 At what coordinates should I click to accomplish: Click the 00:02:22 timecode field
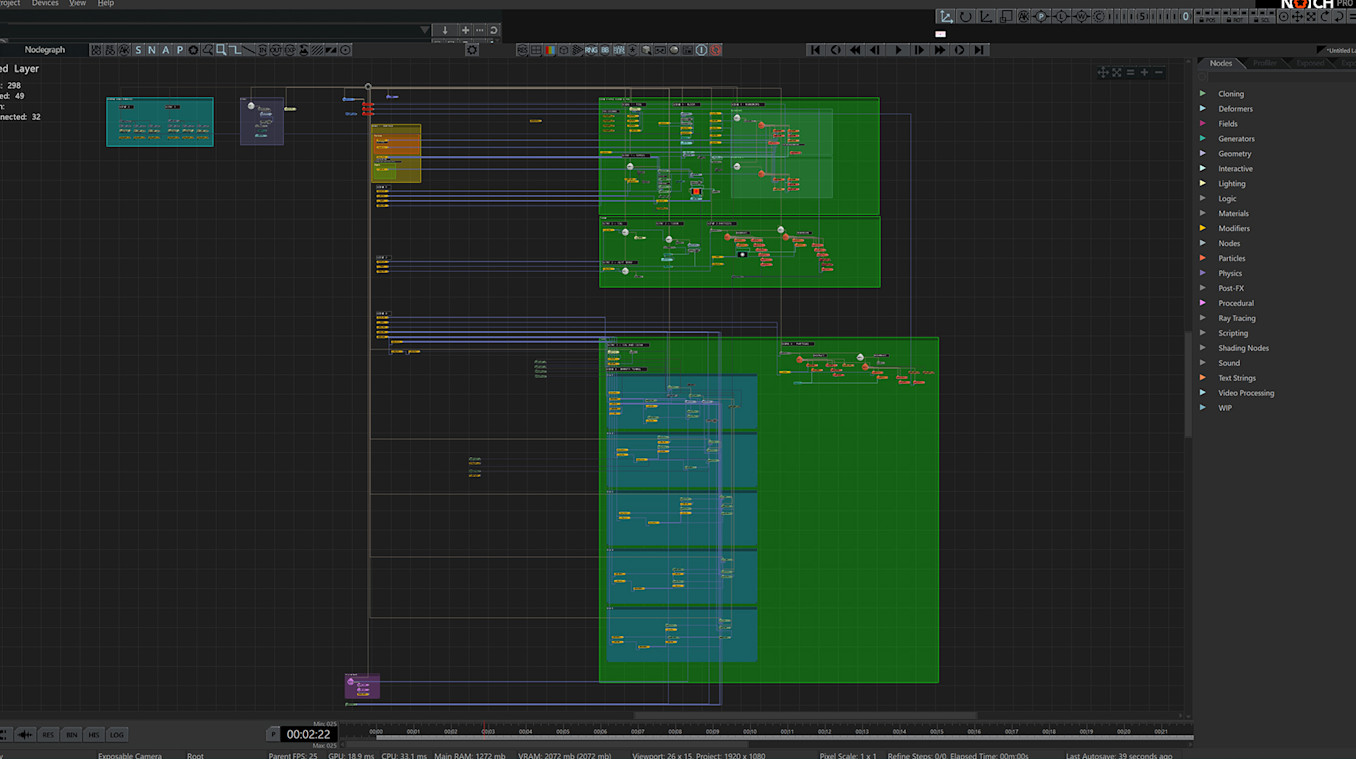pos(308,734)
